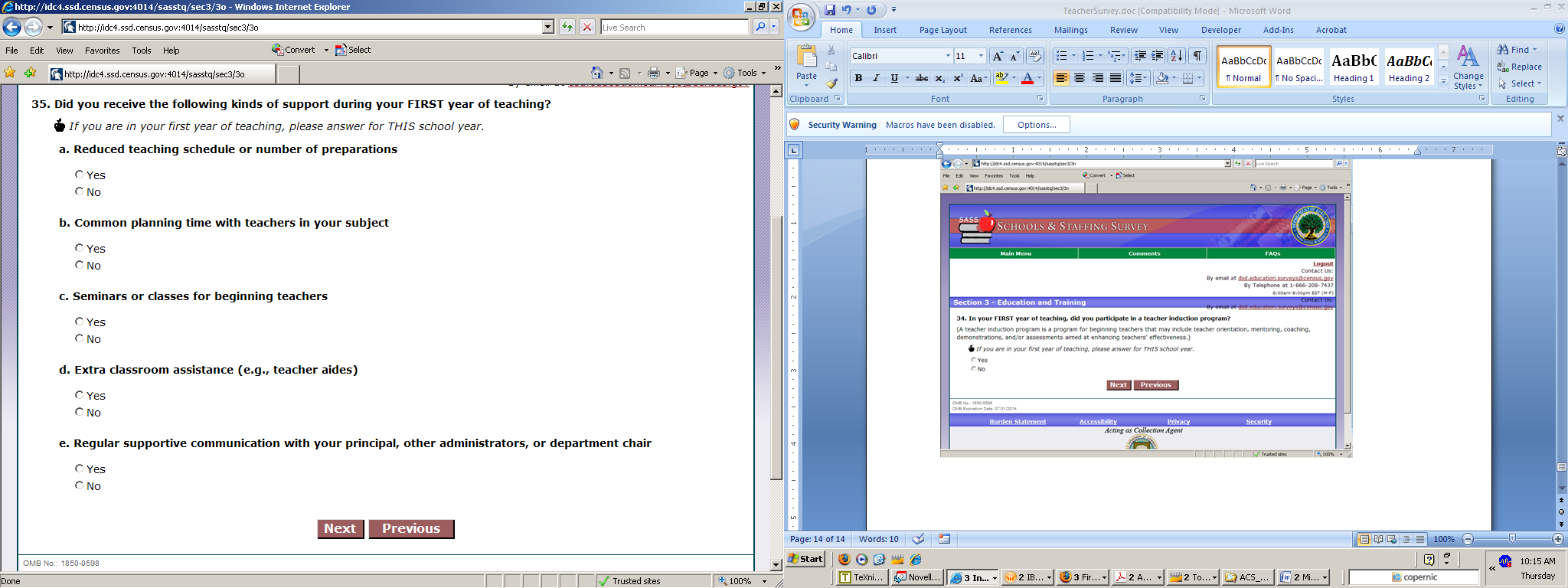Select No for extra classroom assistance

79,412
